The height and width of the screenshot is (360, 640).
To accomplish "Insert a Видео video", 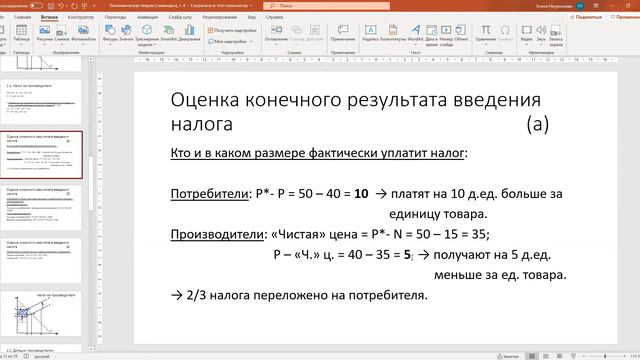I will point(527,33).
